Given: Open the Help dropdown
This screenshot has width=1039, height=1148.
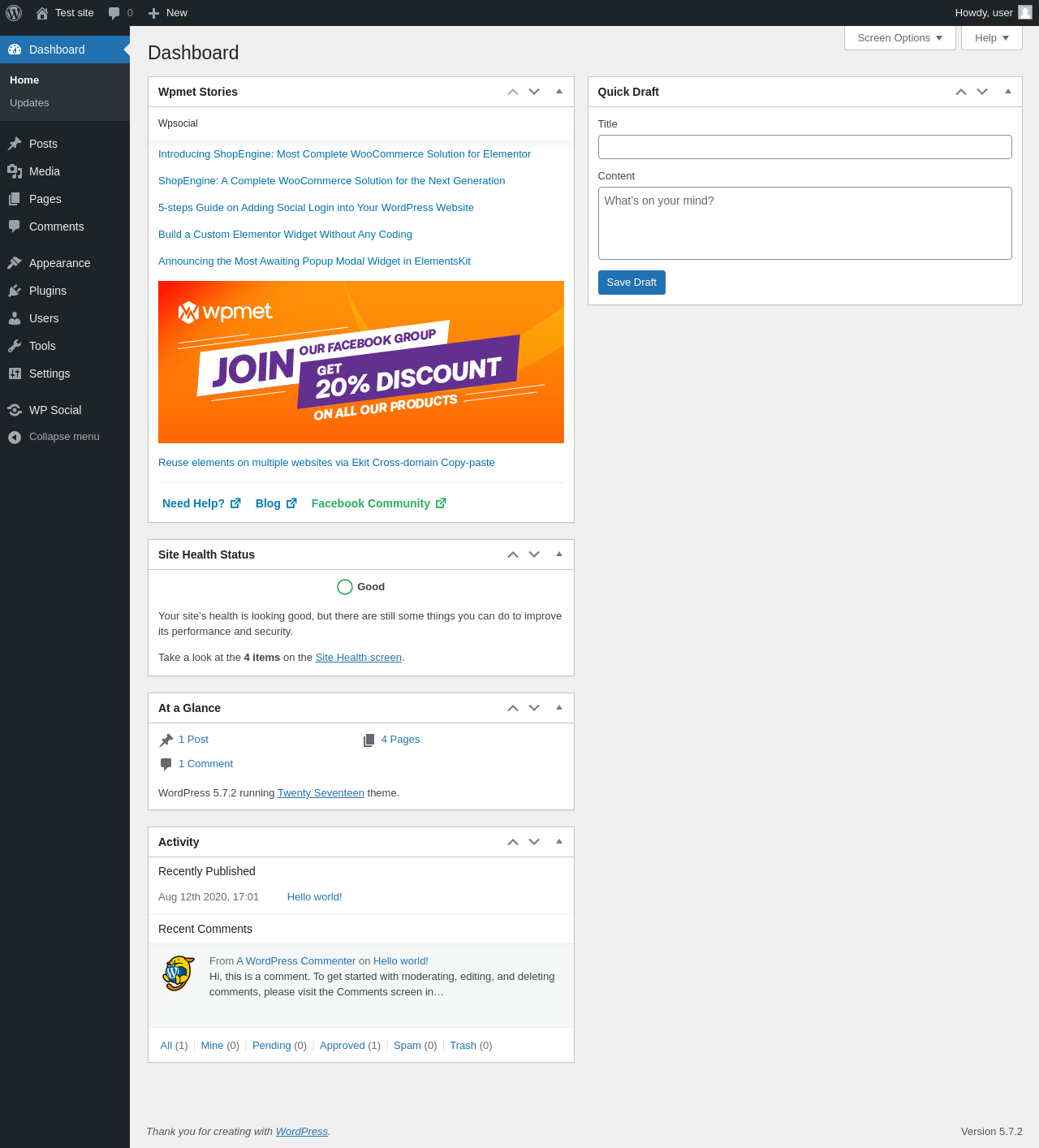Looking at the screenshot, I should point(992,38).
